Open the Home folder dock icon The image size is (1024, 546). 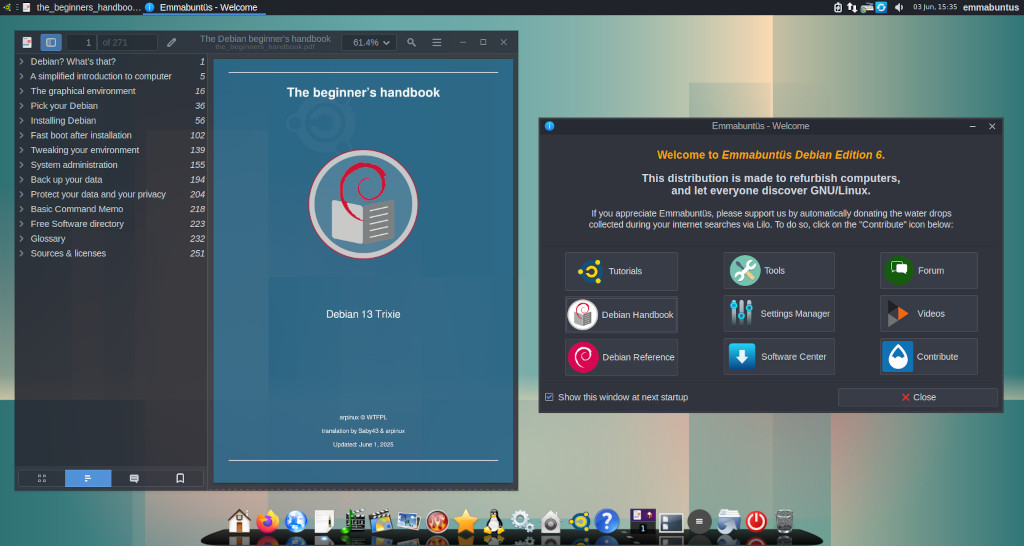[x=239, y=521]
